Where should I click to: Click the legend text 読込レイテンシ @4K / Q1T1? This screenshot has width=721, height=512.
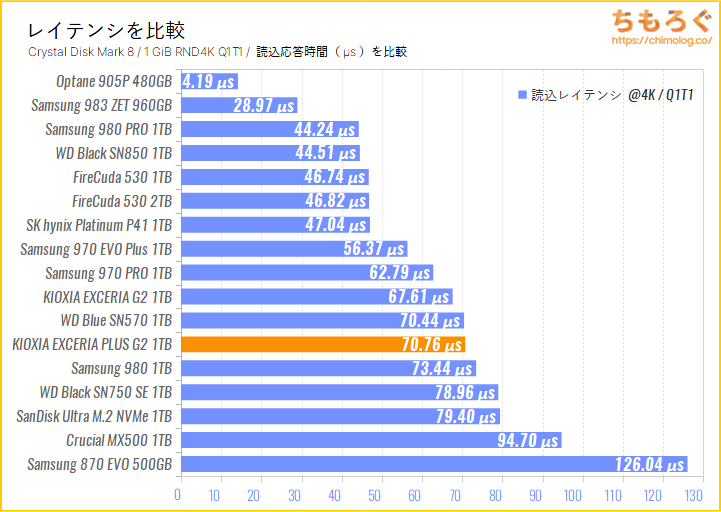[612, 95]
